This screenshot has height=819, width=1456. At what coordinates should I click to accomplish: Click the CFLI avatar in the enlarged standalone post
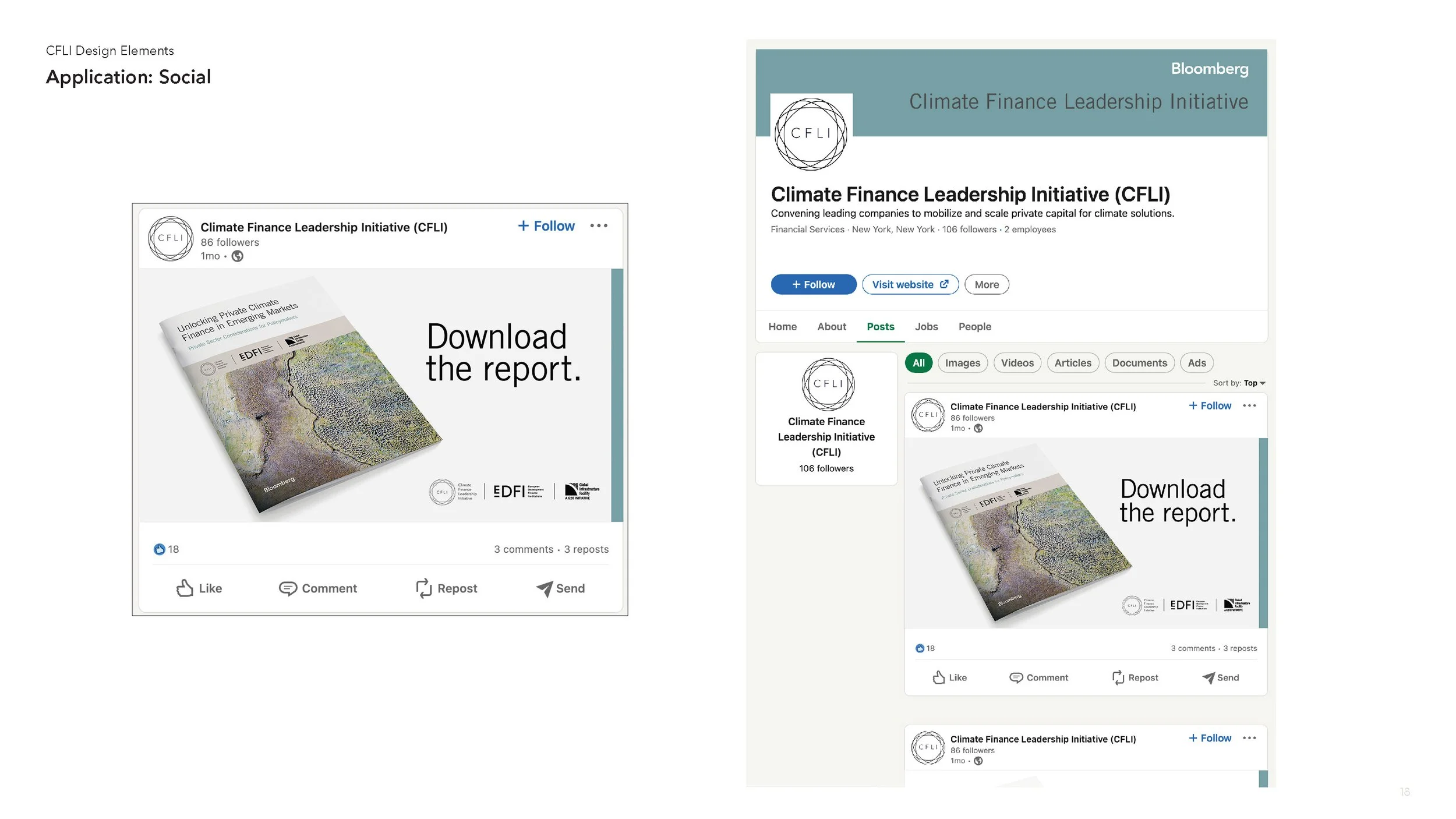pyautogui.click(x=170, y=239)
